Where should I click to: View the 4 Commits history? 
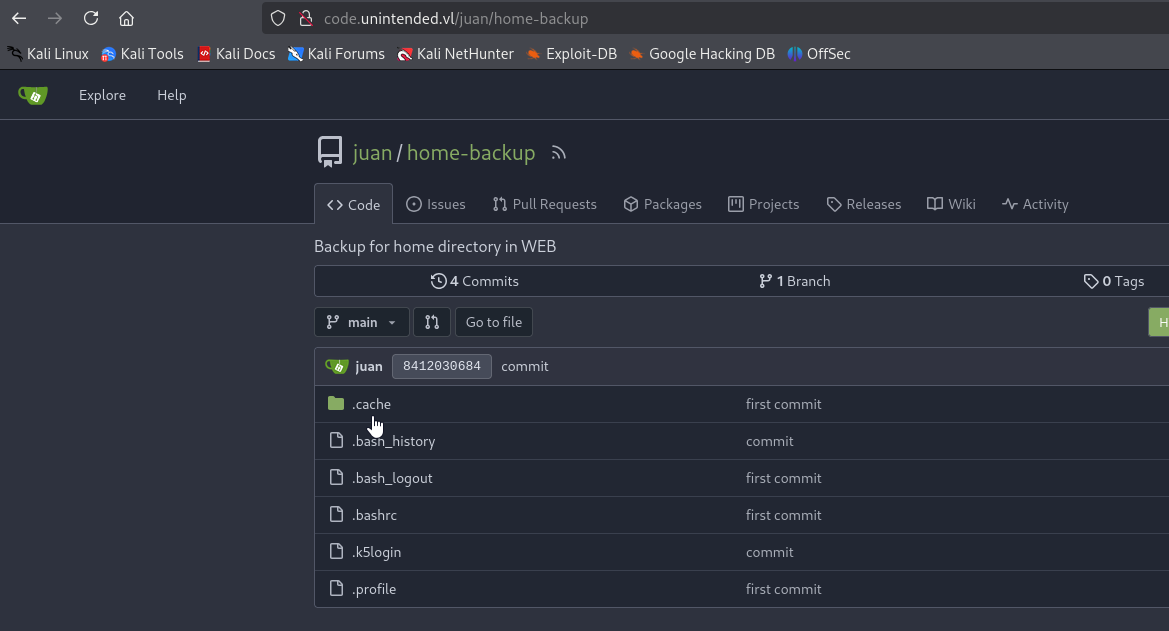[x=475, y=281]
